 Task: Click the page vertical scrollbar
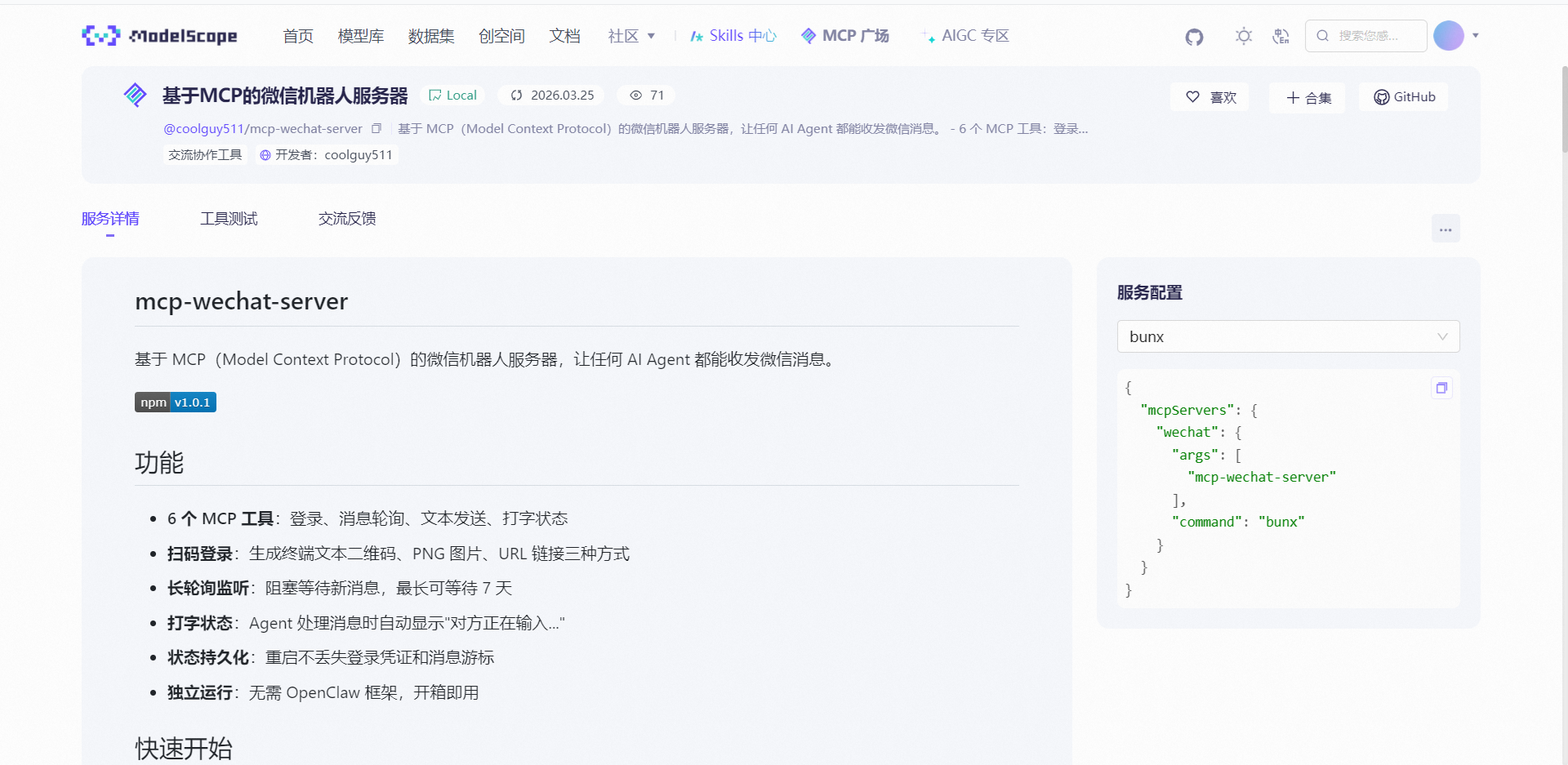[1564, 109]
